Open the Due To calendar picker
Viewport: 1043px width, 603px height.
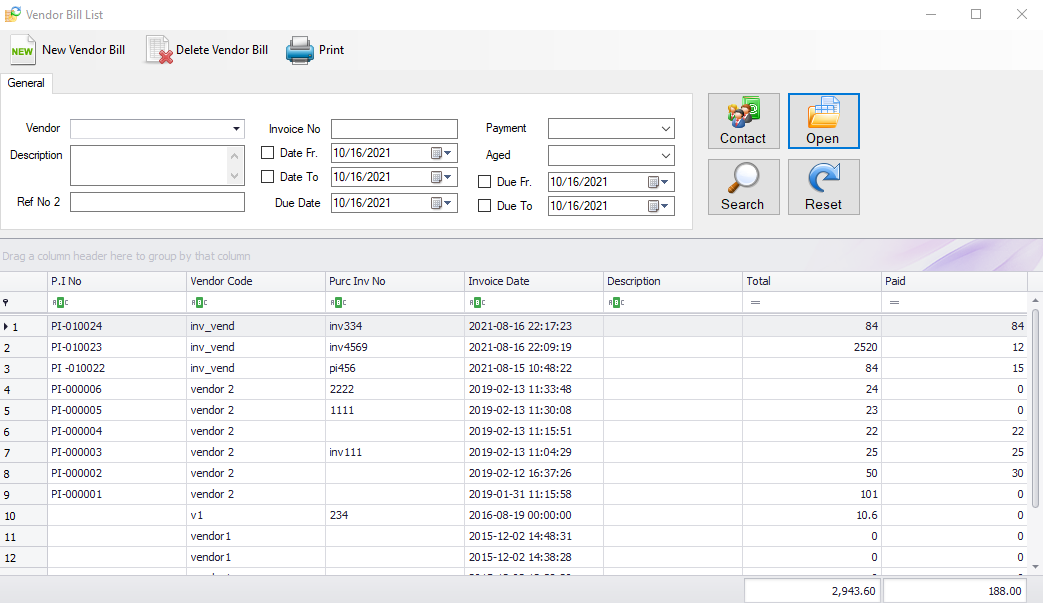[659, 206]
